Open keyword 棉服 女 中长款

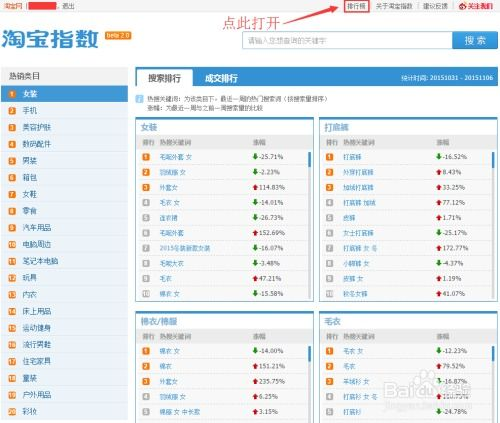180,412
